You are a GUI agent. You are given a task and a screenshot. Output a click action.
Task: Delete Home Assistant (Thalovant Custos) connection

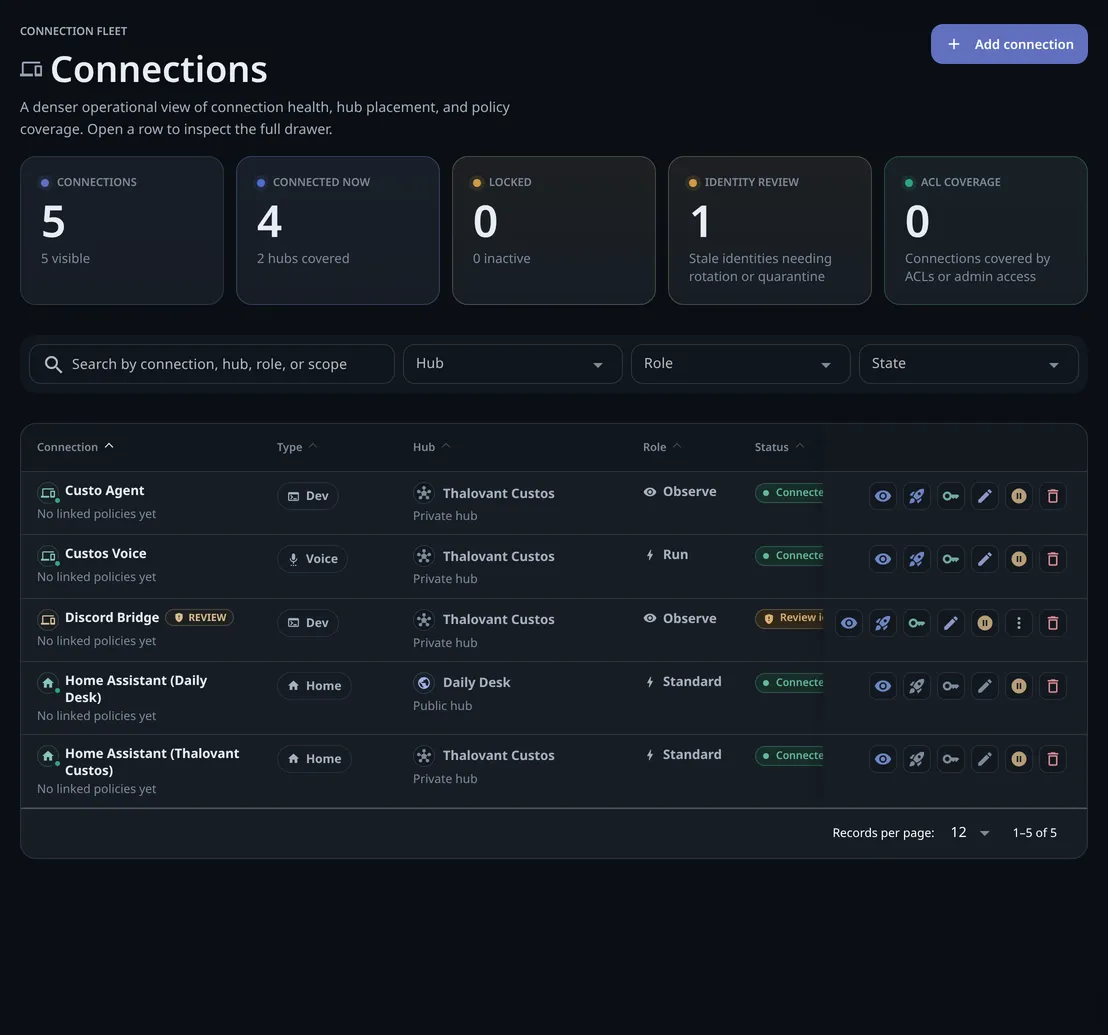(1052, 759)
